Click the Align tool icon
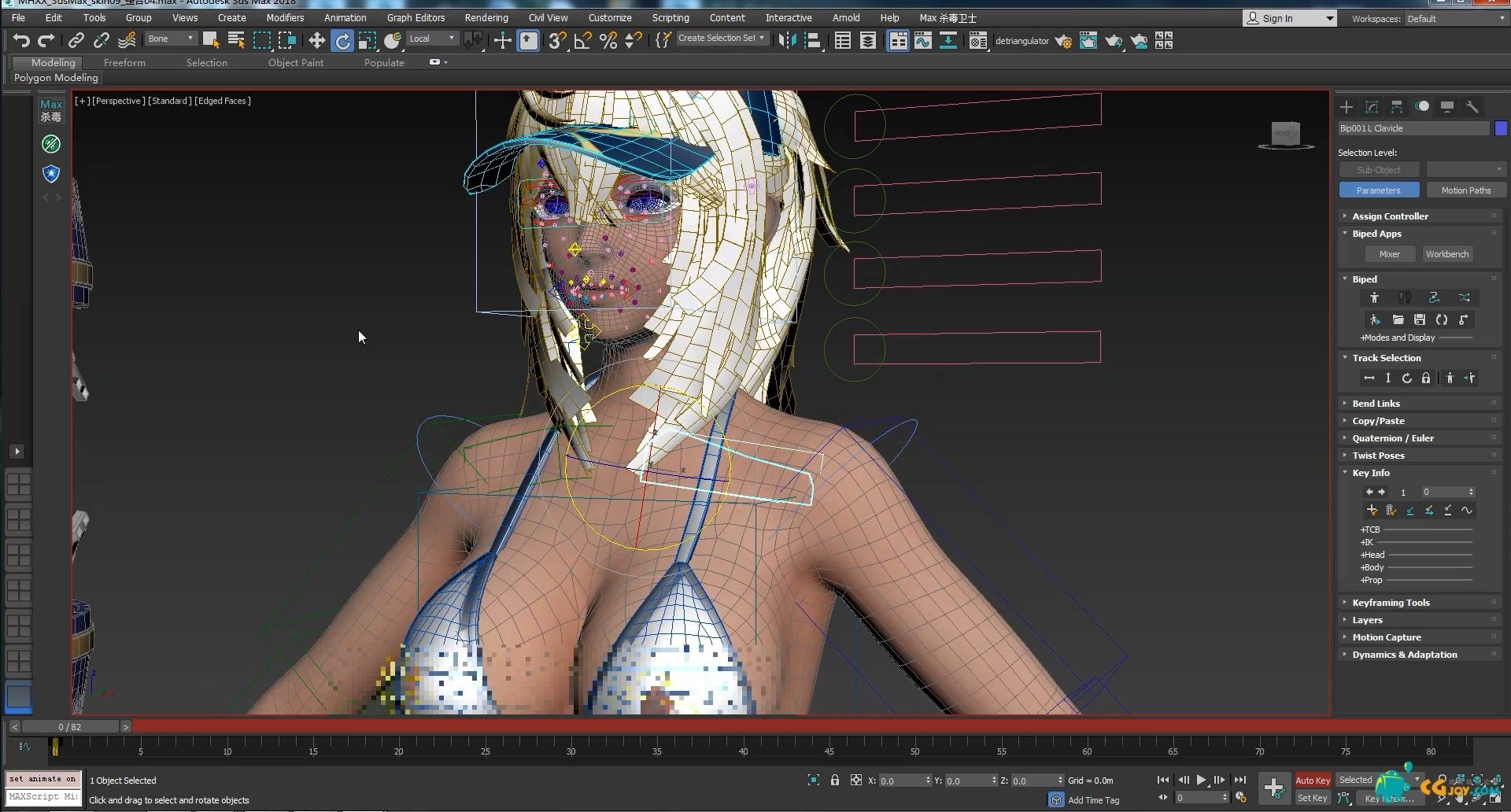Screen dimensions: 1511x812 (x=813, y=40)
